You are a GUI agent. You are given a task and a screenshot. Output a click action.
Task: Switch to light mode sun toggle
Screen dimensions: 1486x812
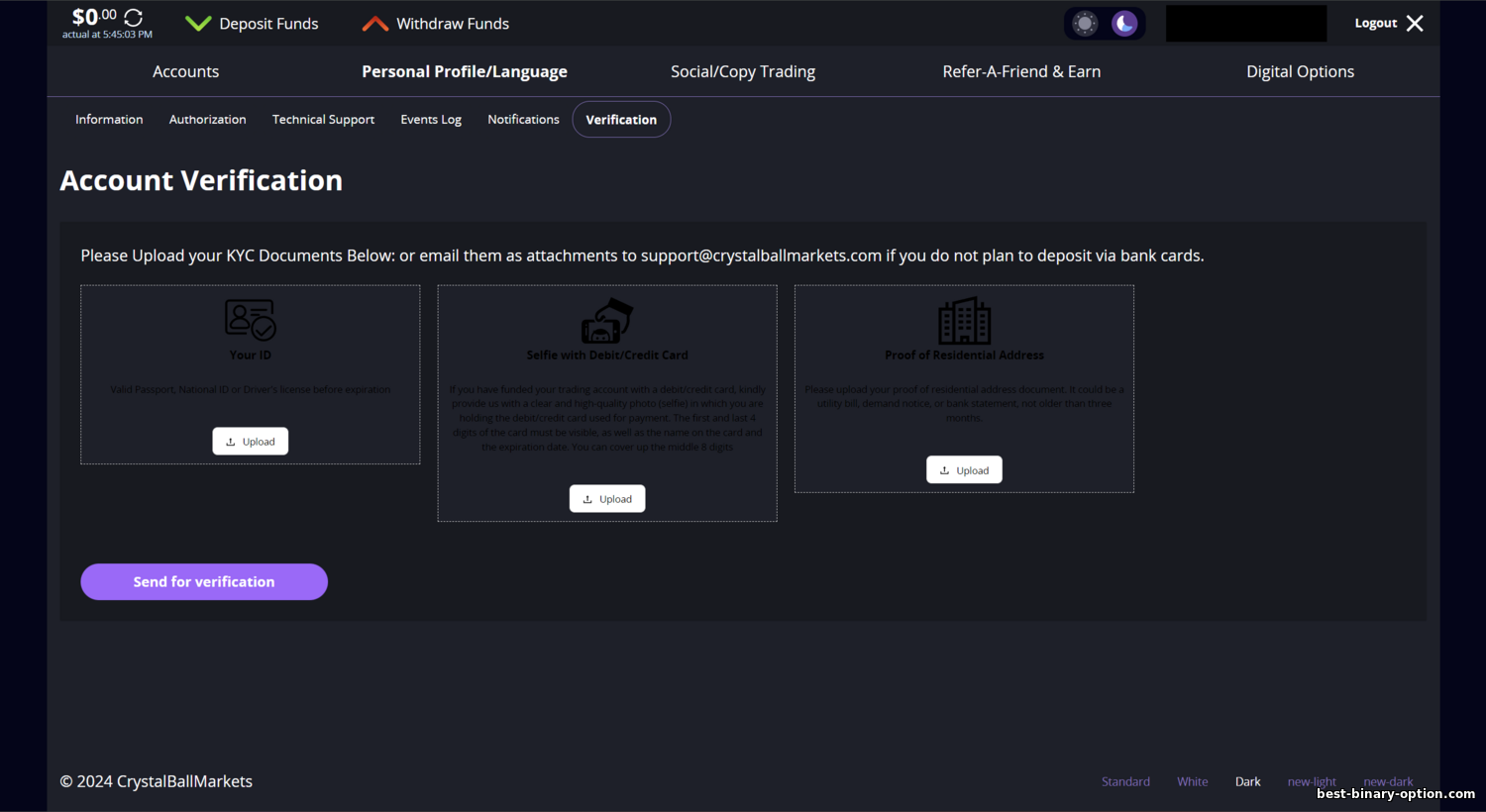tap(1085, 24)
